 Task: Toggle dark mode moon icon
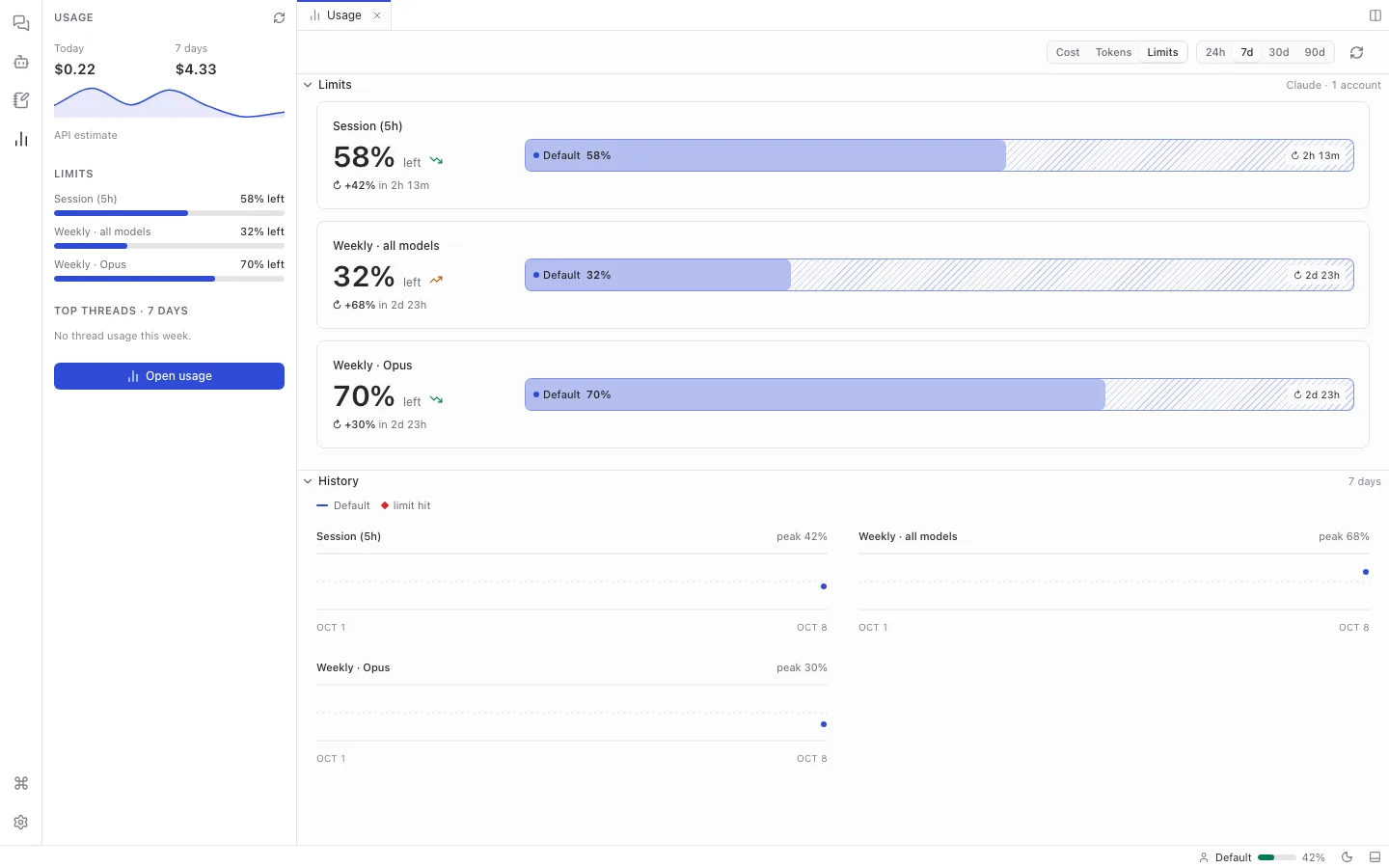[x=1348, y=857]
